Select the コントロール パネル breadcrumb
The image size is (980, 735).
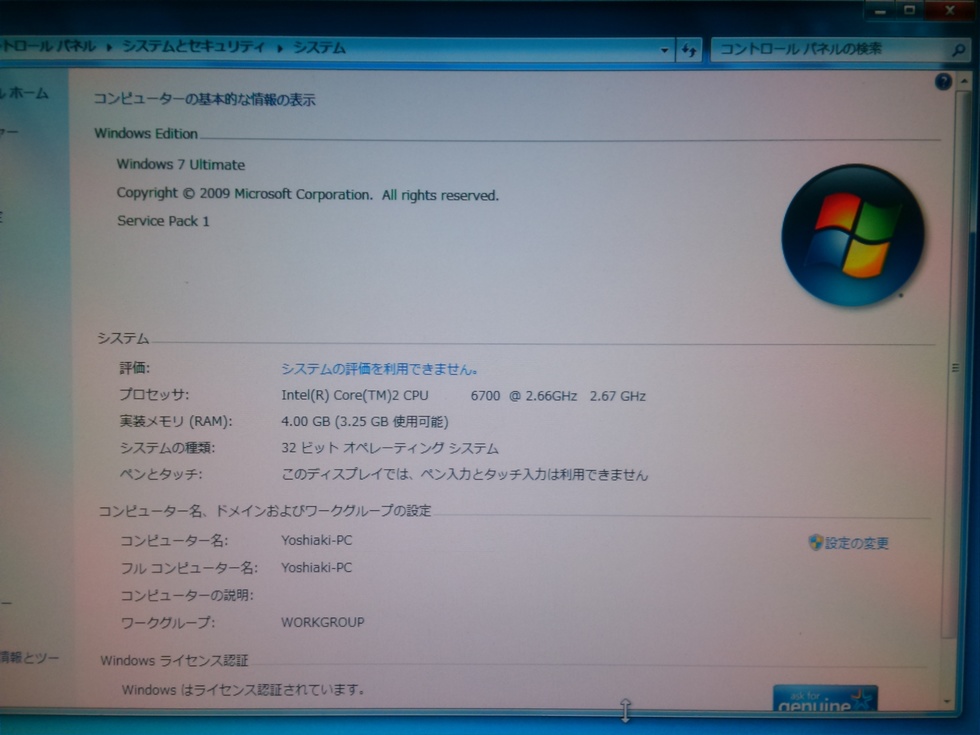(48, 46)
